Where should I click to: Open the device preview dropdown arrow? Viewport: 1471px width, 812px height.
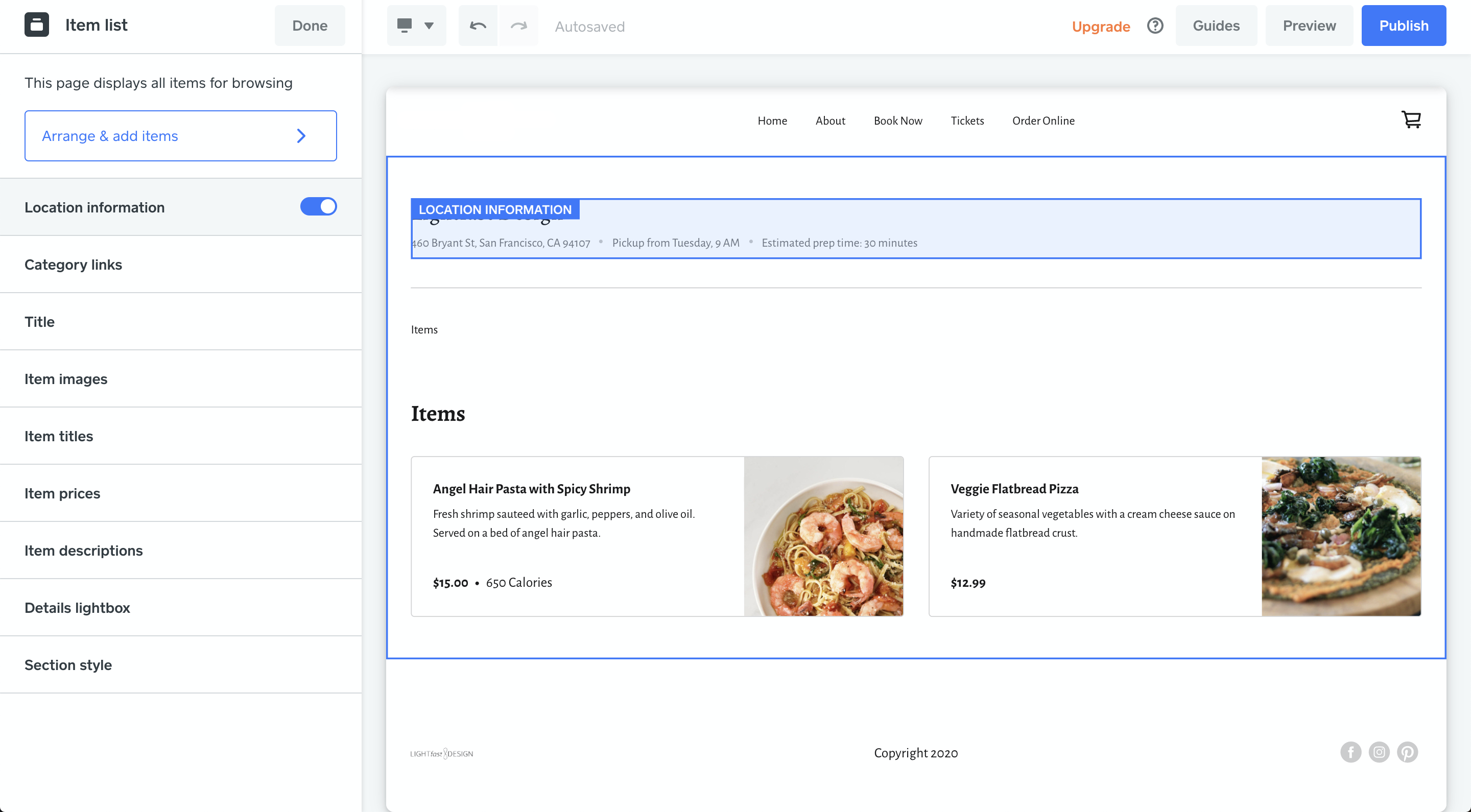tap(429, 26)
